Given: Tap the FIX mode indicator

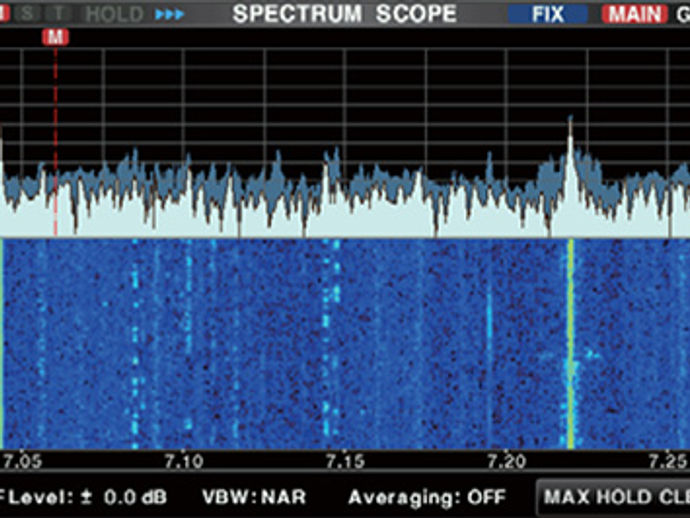Looking at the screenshot, I should [x=548, y=14].
